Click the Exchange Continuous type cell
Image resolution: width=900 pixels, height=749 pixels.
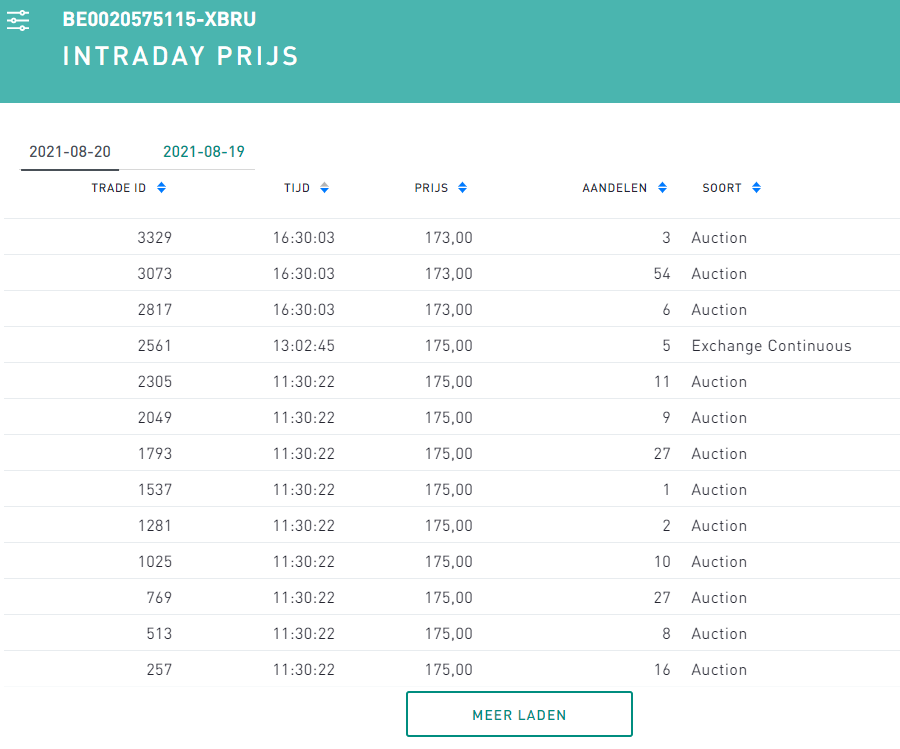(x=771, y=346)
